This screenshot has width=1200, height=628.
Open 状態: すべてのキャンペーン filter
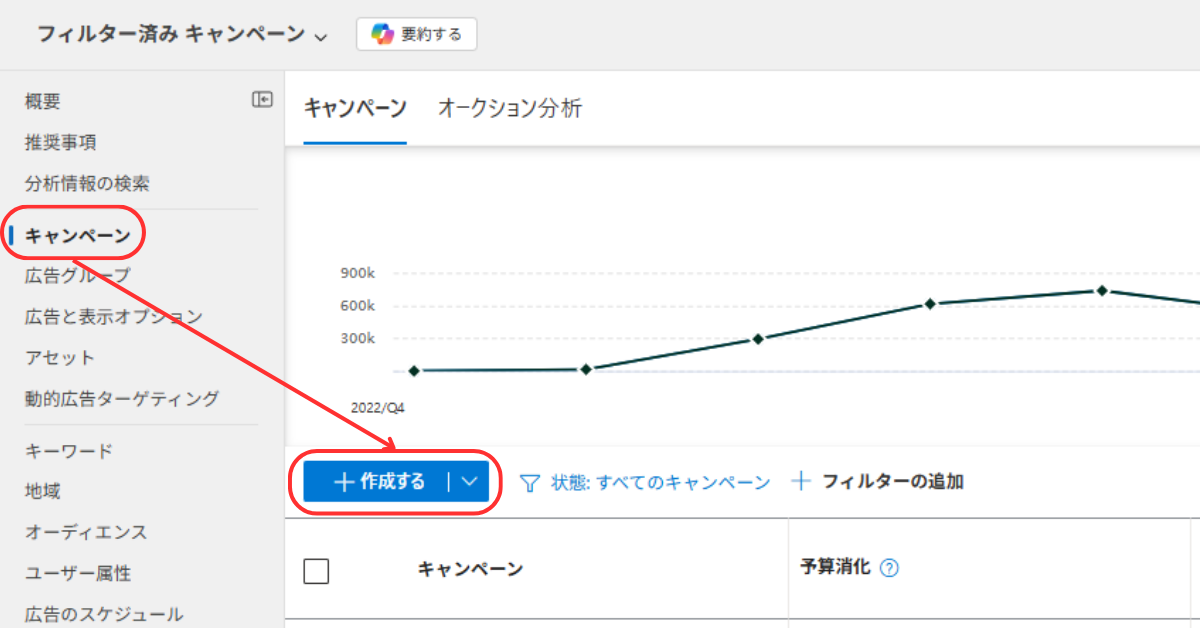[x=660, y=482]
